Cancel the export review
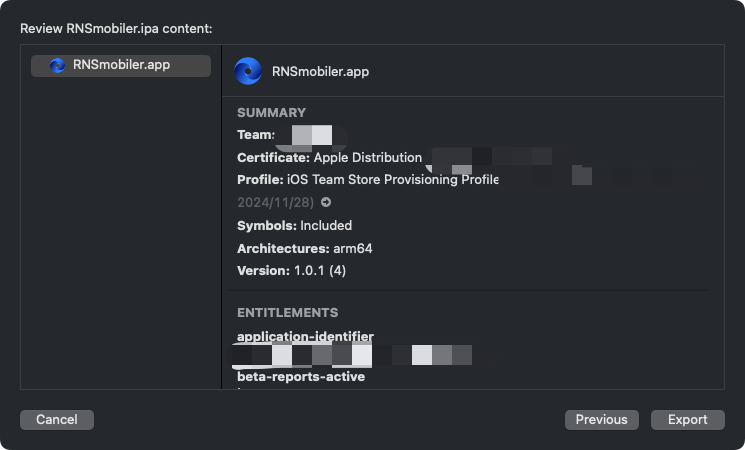Screen dimensions: 745x450 57,420
